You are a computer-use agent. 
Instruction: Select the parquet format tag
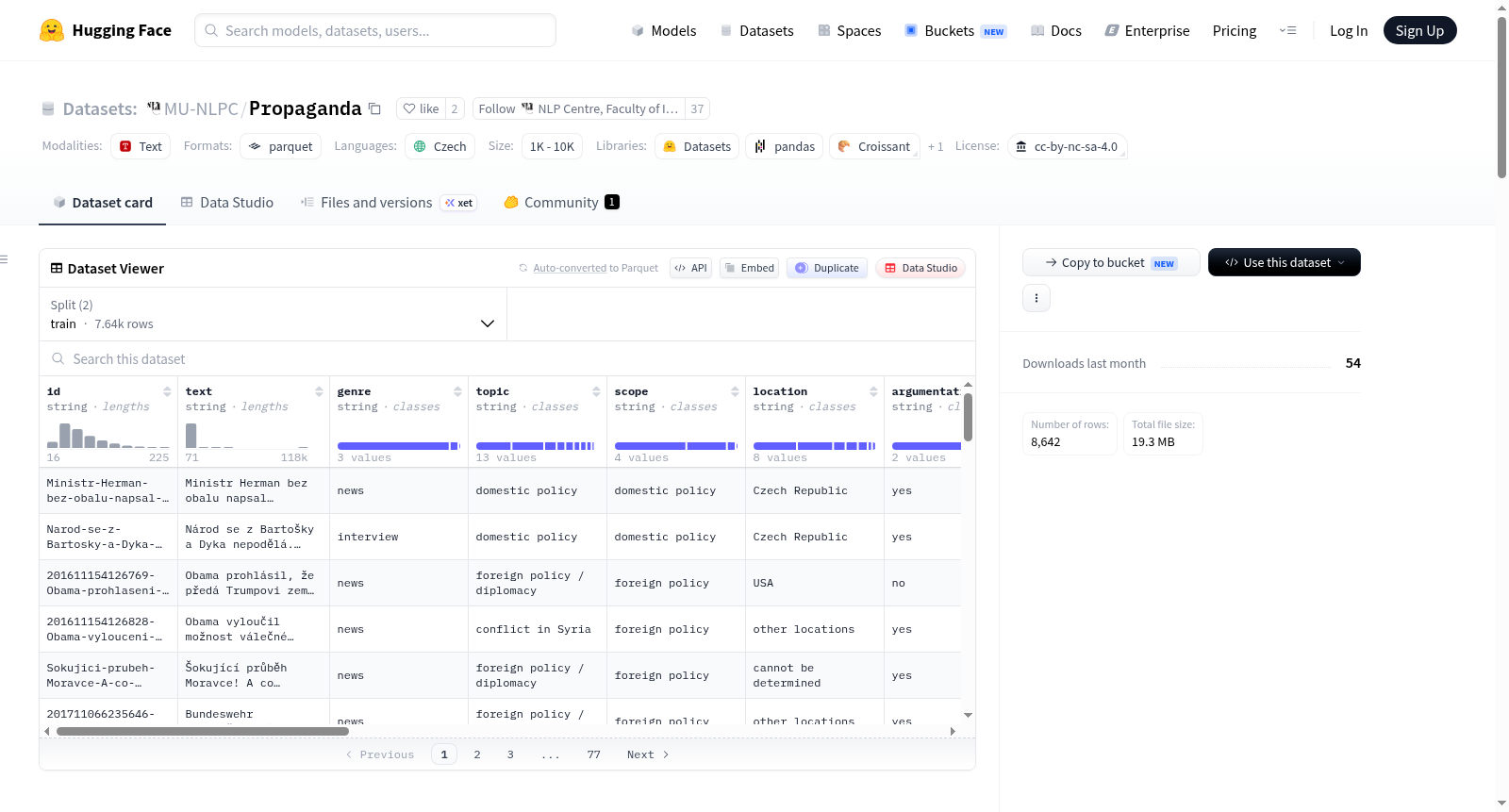[x=280, y=146]
